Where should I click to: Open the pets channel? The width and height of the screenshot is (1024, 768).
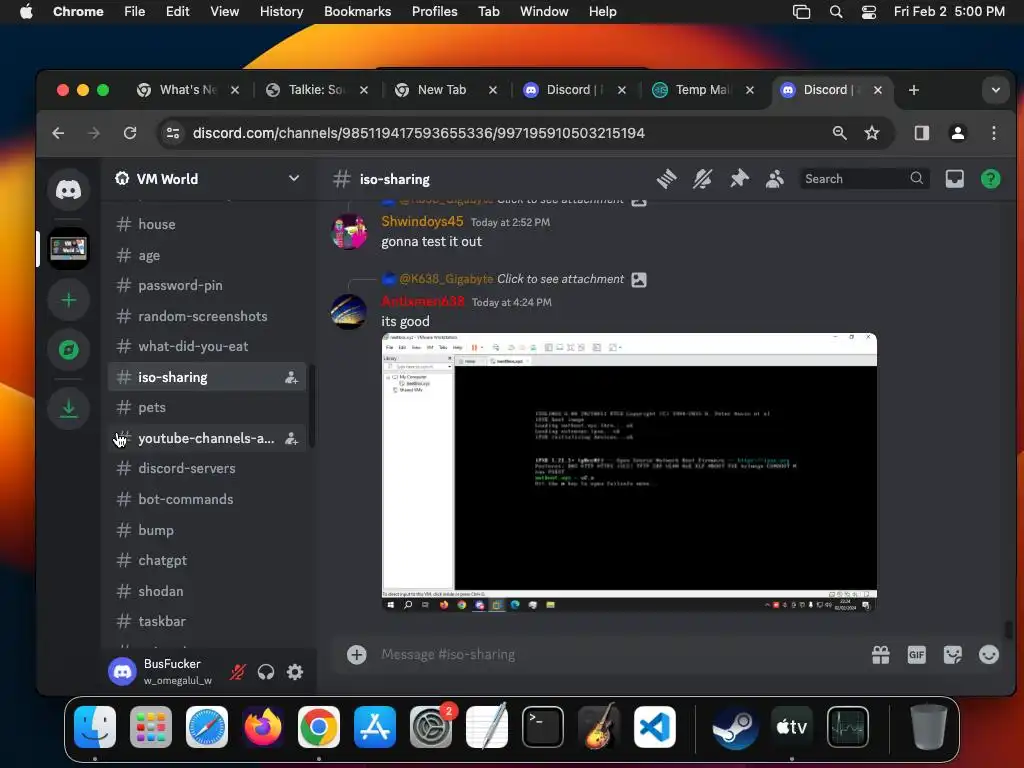pos(206,408)
